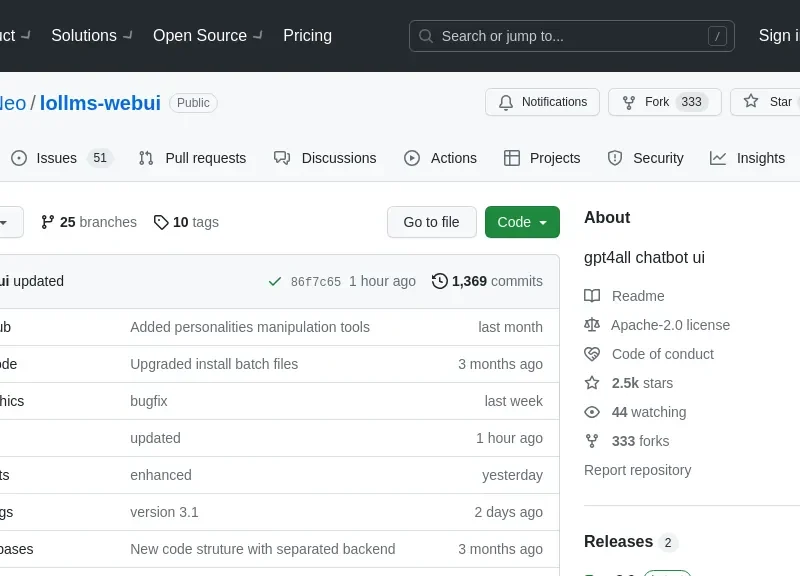Click the Go to file button
Viewport: 800px width, 576px height.
click(432, 222)
